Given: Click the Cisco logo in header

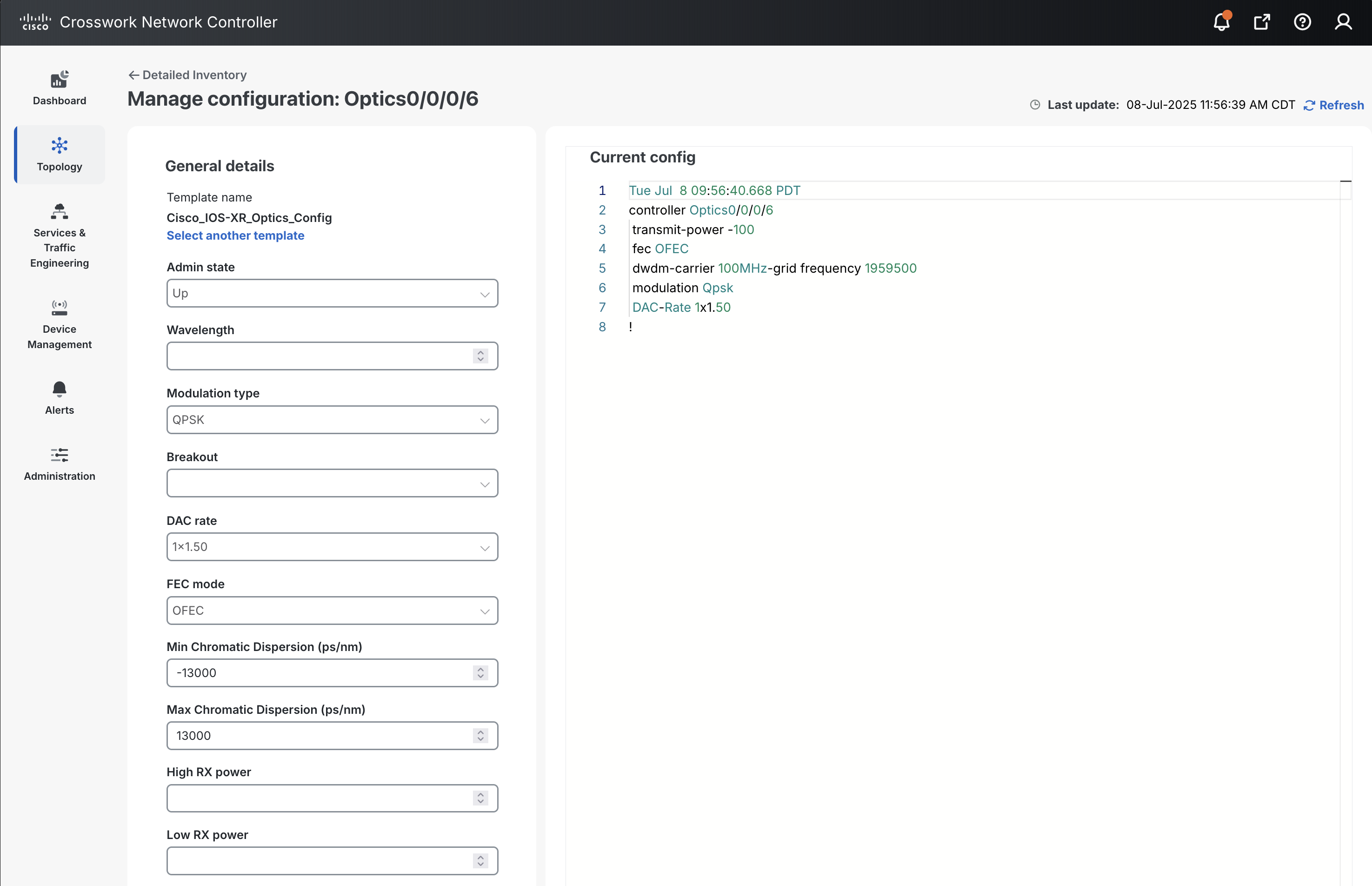Looking at the screenshot, I should pyautogui.click(x=35, y=22).
